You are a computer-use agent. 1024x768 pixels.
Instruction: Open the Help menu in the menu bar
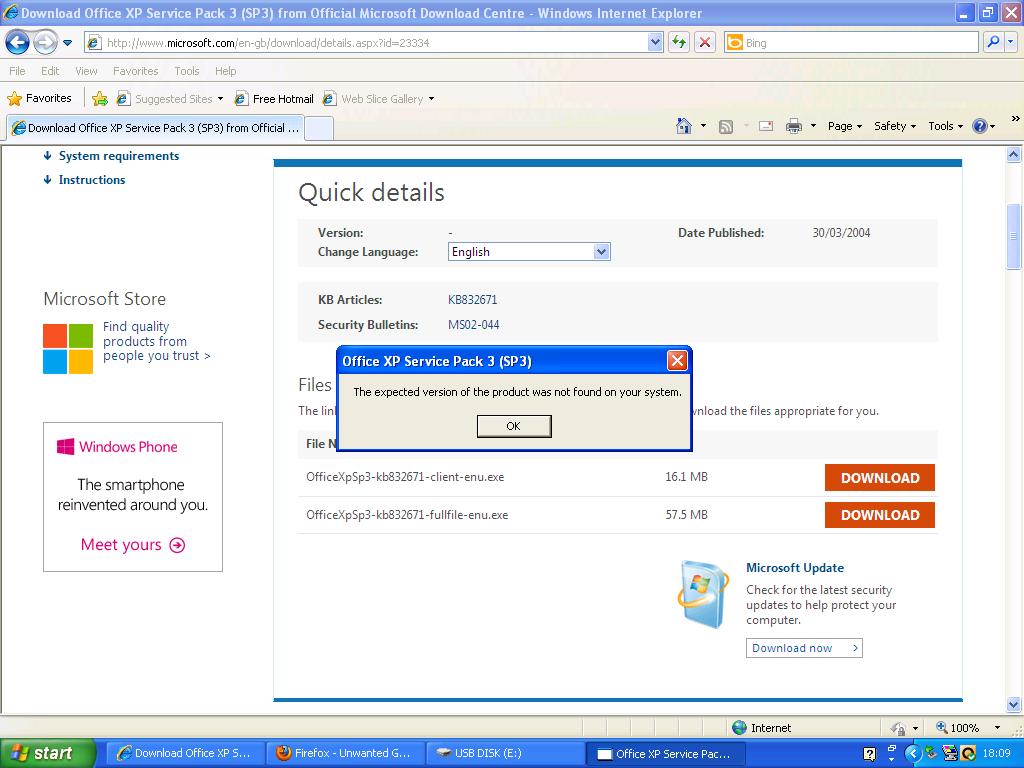(x=225, y=71)
